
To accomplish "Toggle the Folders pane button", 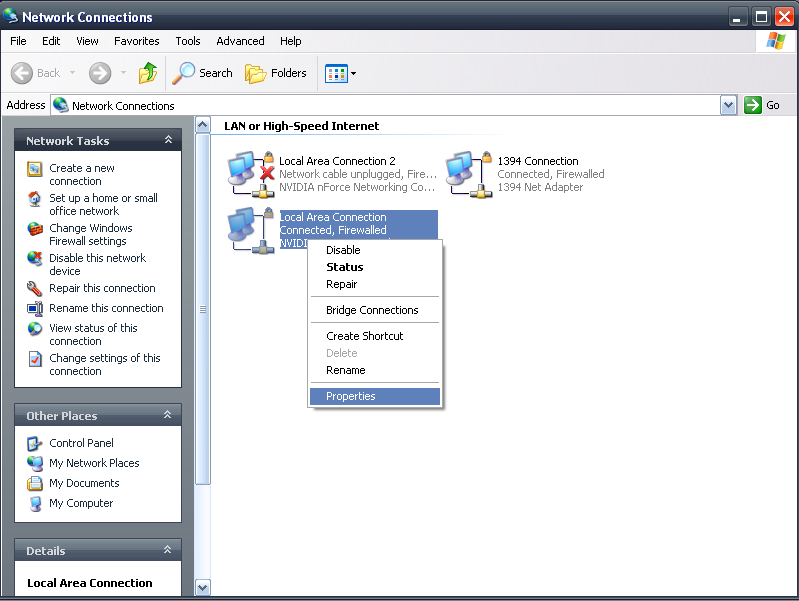I will 276,73.
